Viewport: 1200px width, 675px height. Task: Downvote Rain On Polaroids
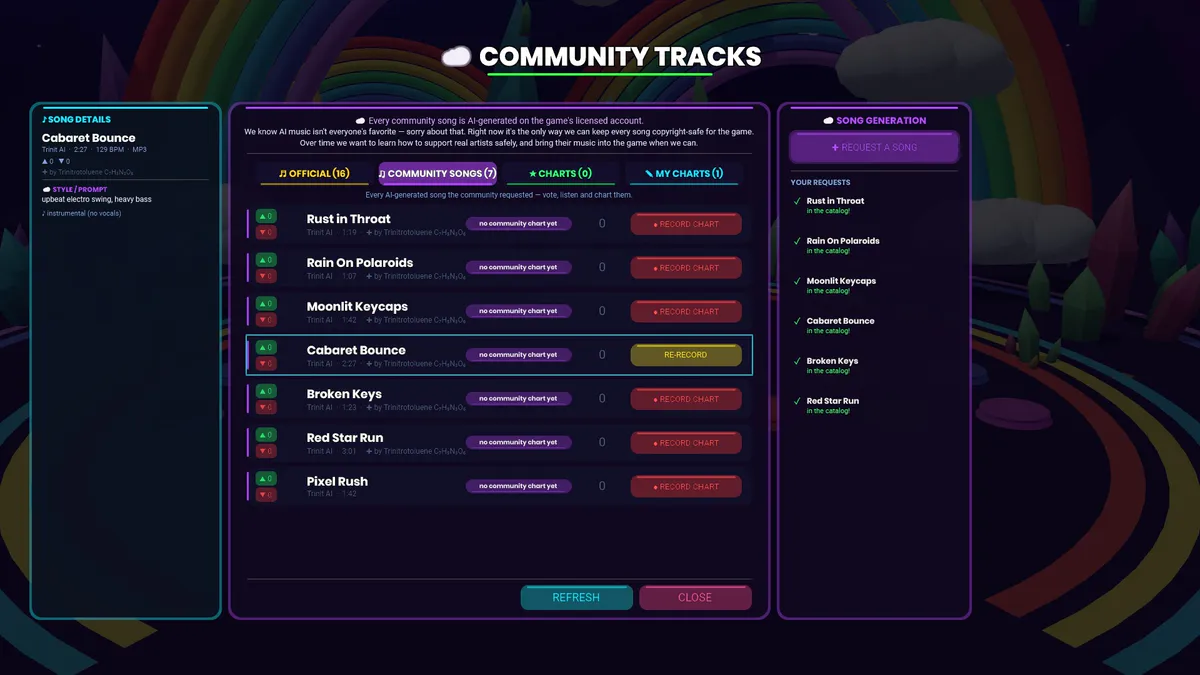[266, 276]
